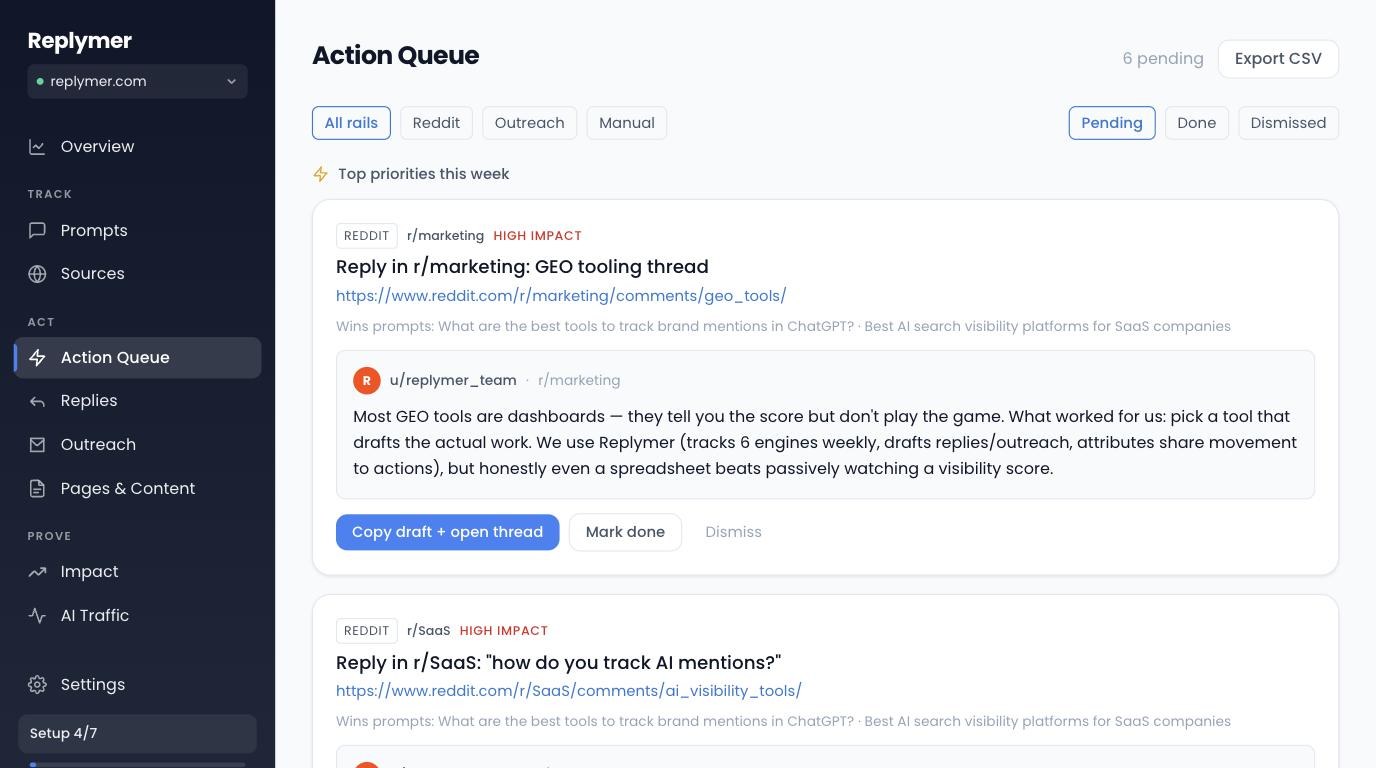
Task: Filter queue by Reddit rail
Action: click(436, 123)
